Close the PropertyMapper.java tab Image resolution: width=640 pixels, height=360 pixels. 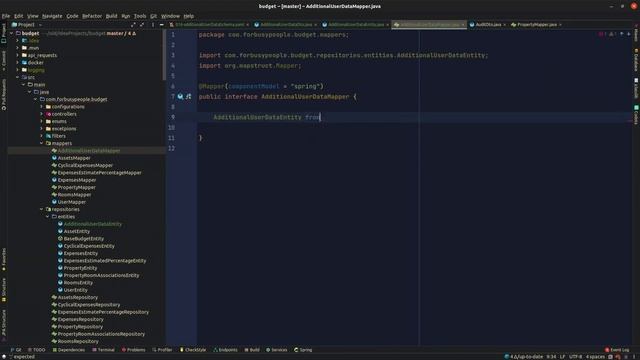click(x=560, y=25)
